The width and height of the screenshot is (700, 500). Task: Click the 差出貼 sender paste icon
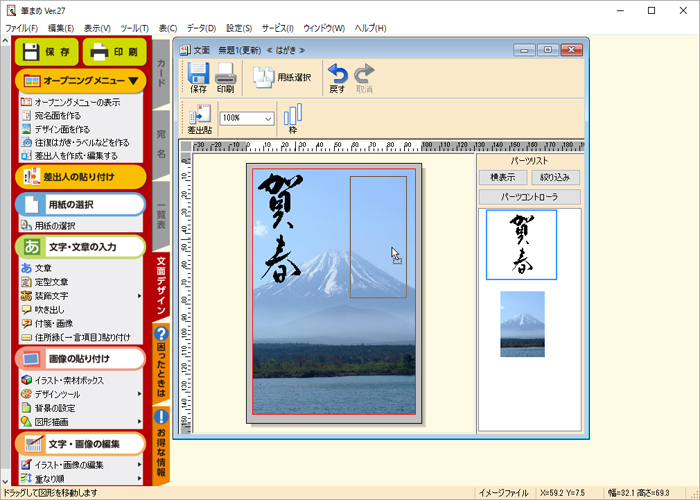point(198,118)
